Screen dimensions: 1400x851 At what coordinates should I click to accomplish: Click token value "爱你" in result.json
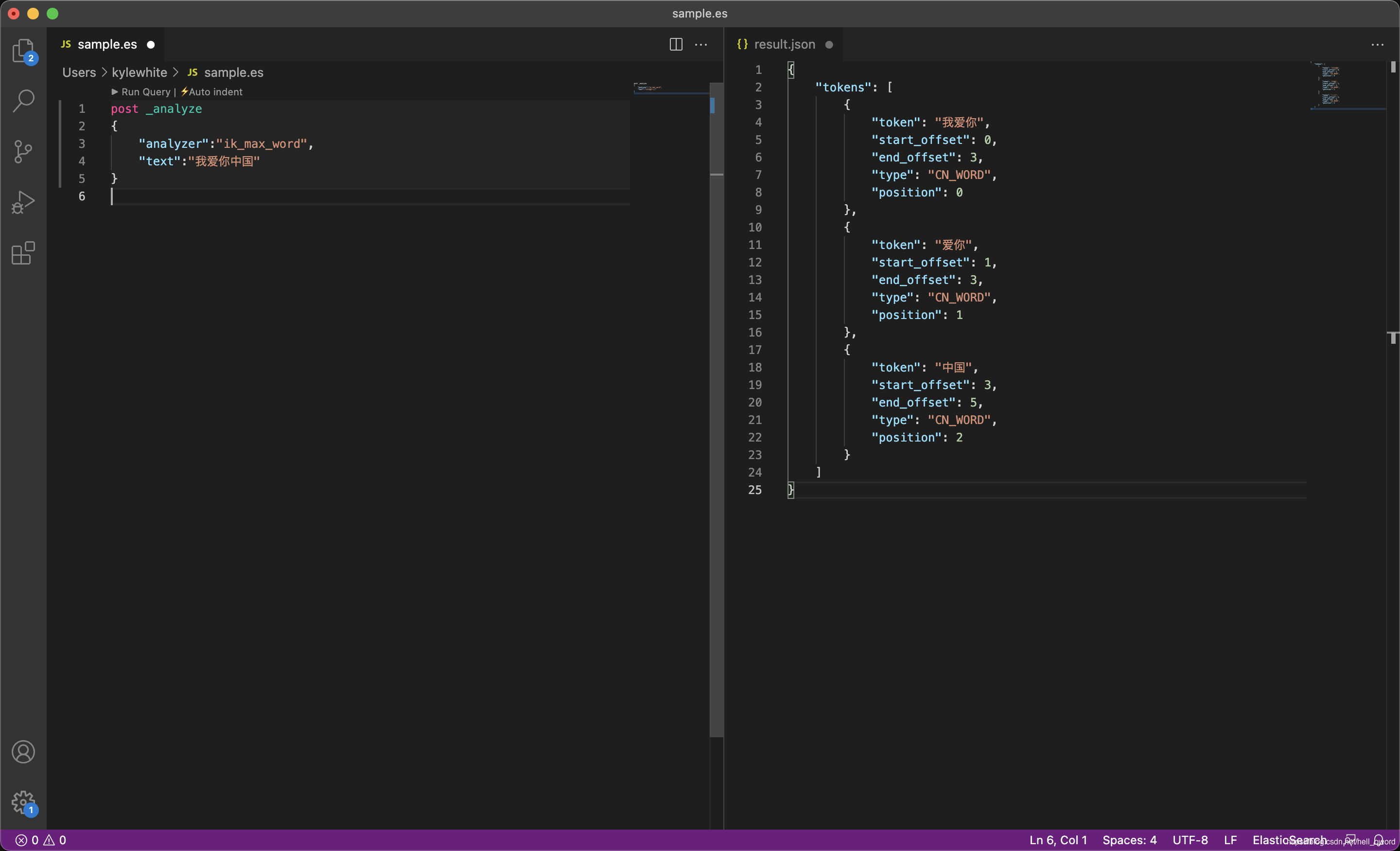pos(953,245)
